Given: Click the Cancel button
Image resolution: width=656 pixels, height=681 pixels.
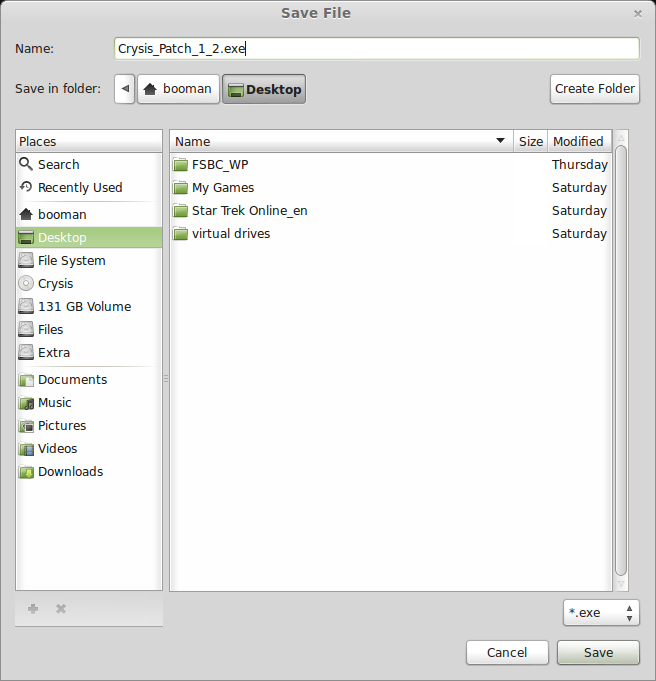Looking at the screenshot, I should pos(507,652).
